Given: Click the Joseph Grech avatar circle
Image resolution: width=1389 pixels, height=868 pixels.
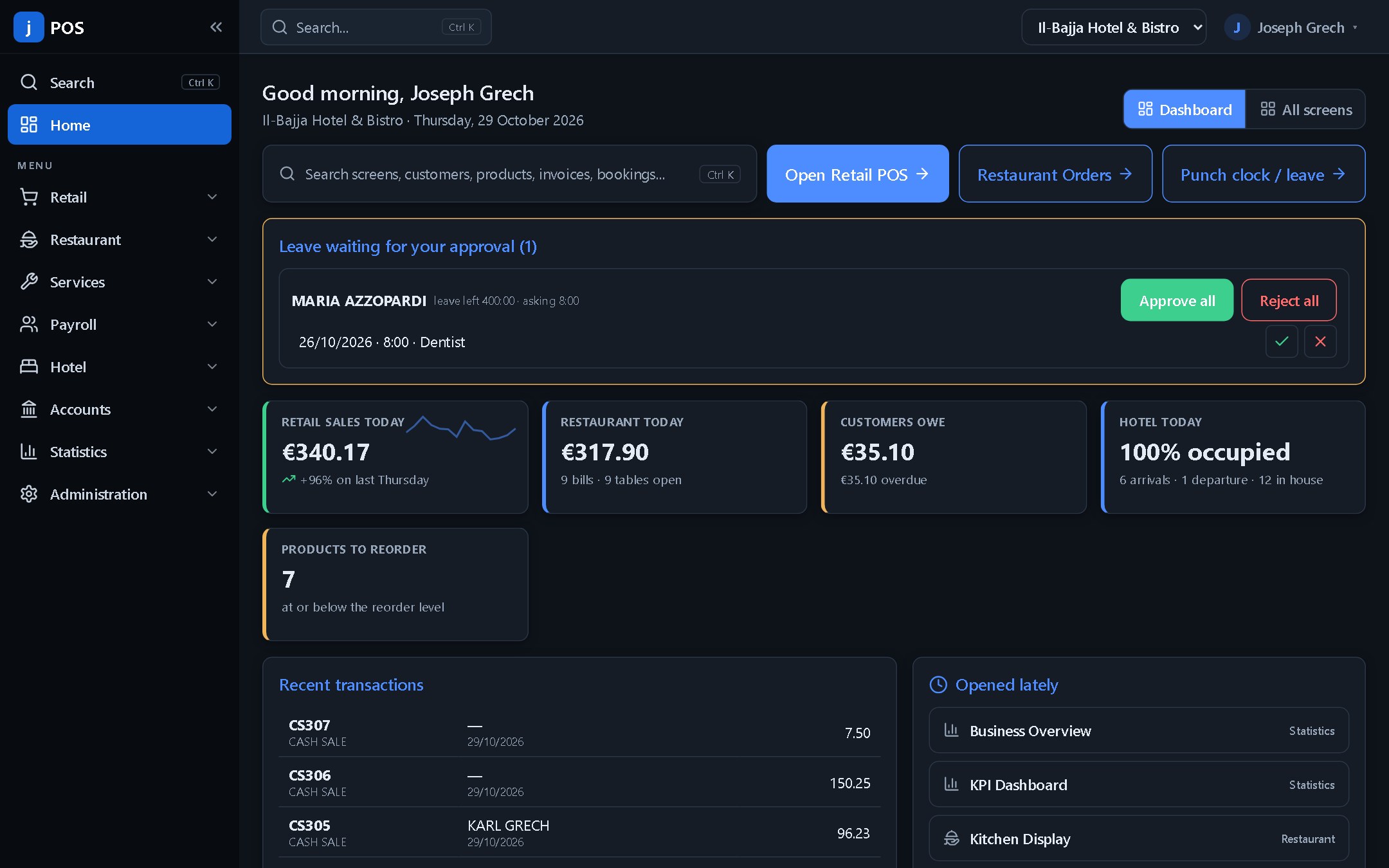Looking at the screenshot, I should coord(1237,28).
